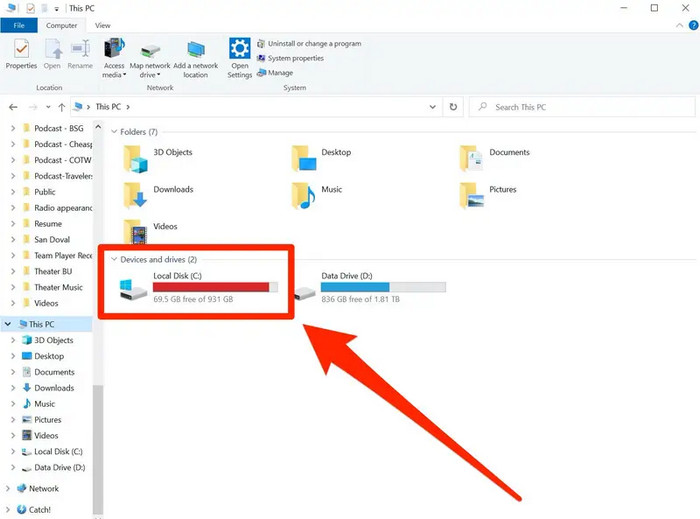Open Quick Access Toolbar customize dropdown
Image resolution: width=700 pixels, height=519 pixels.
point(57,8)
